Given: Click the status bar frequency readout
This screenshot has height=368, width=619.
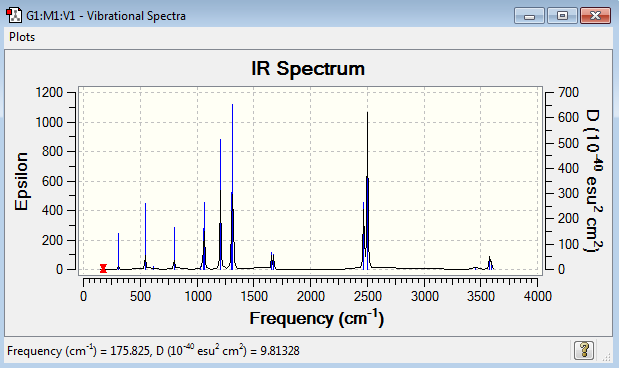Looking at the screenshot, I should [153, 351].
